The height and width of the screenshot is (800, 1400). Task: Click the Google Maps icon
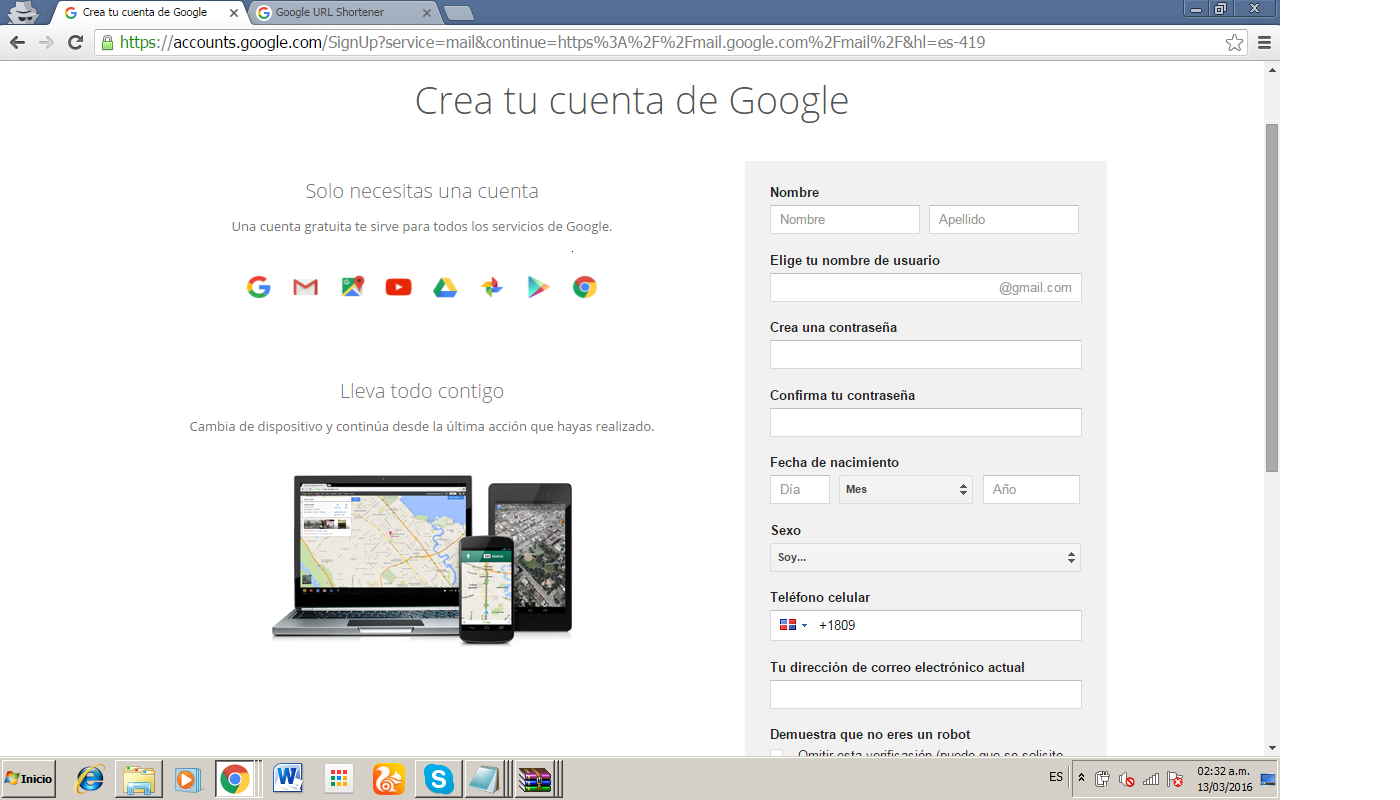[352, 287]
